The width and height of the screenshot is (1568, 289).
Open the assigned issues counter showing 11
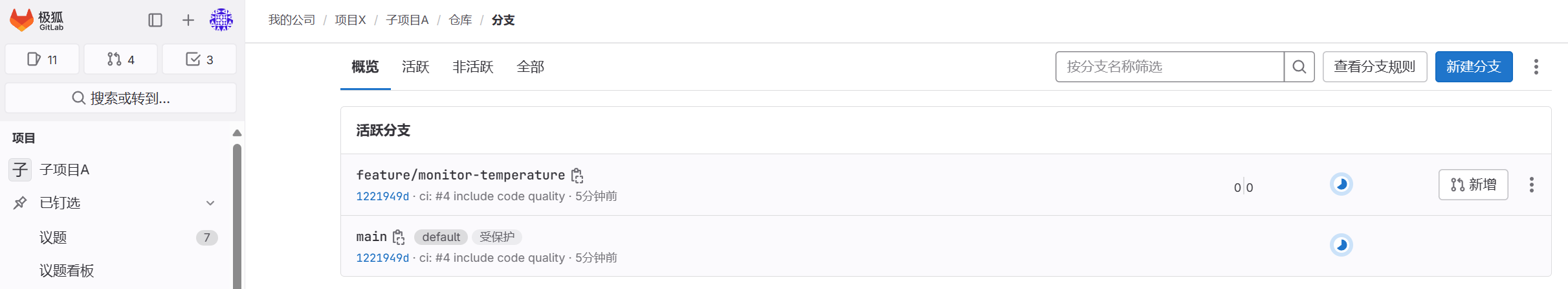tap(42, 60)
